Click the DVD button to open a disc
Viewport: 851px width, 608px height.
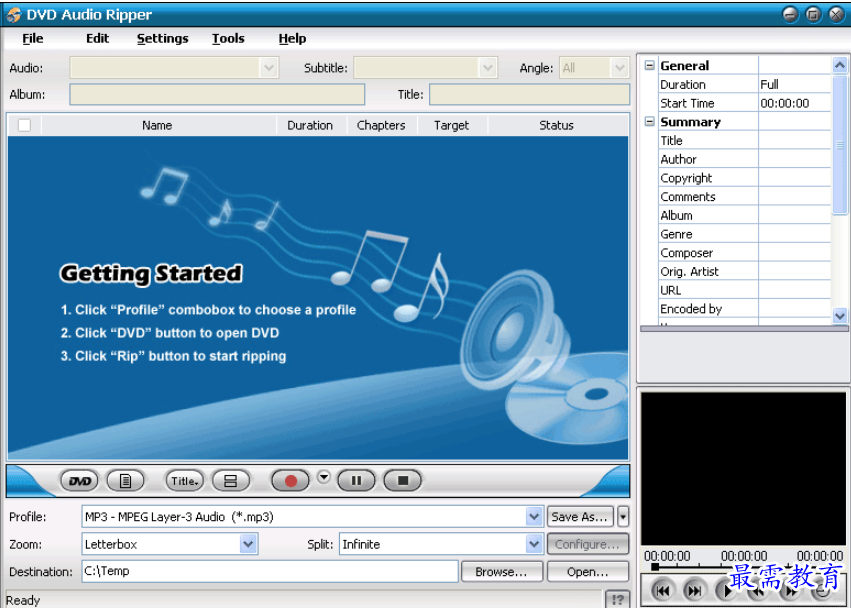pyautogui.click(x=79, y=481)
